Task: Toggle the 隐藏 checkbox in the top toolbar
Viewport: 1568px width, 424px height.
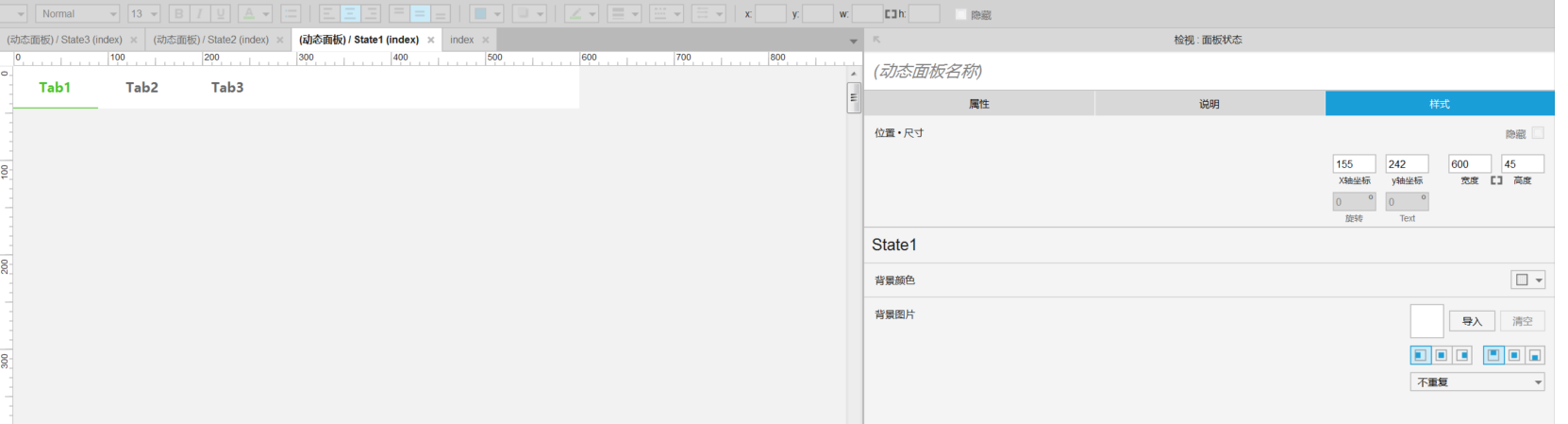Action: 960,15
